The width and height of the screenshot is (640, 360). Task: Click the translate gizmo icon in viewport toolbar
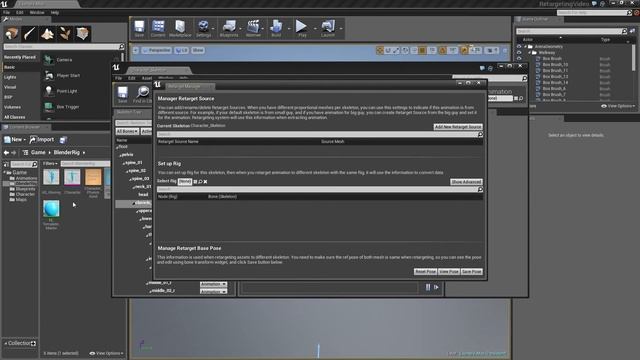click(380, 50)
